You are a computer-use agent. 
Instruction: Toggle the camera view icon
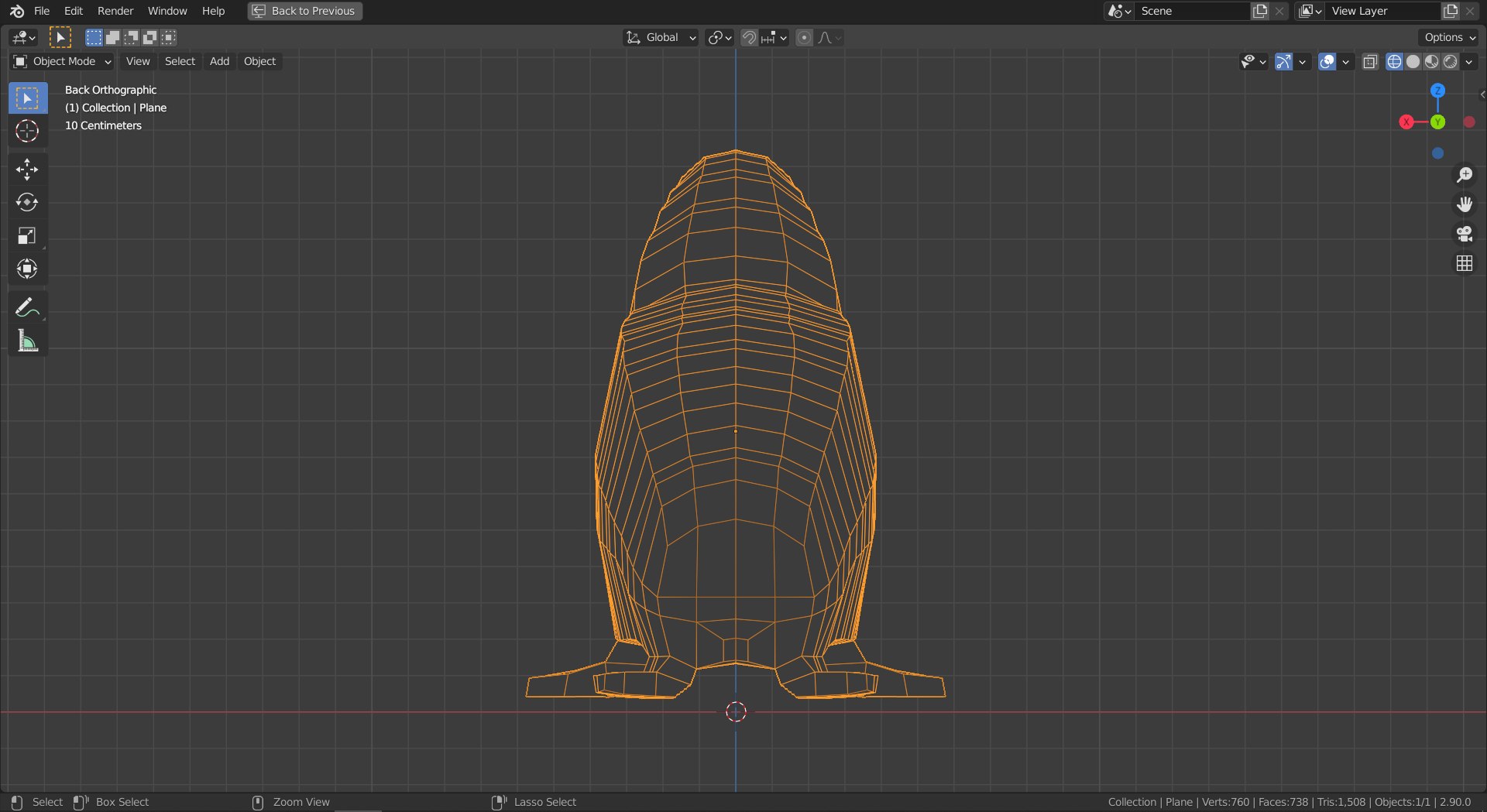point(1464,234)
